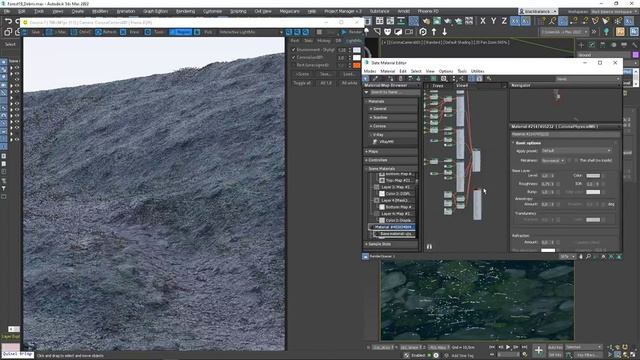The image size is (640, 360).
Task: Open the Utilities menu in Slate Material Editor
Action: [x=478, y=71]
